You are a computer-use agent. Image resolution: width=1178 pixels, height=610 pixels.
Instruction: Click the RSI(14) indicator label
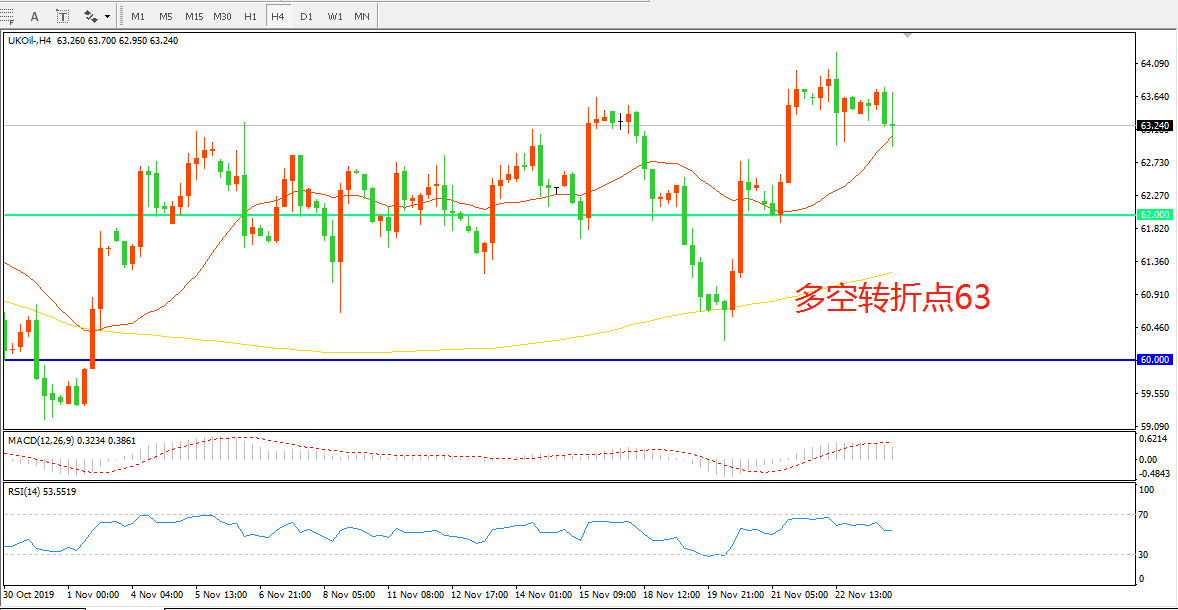[x=42, y=491]
